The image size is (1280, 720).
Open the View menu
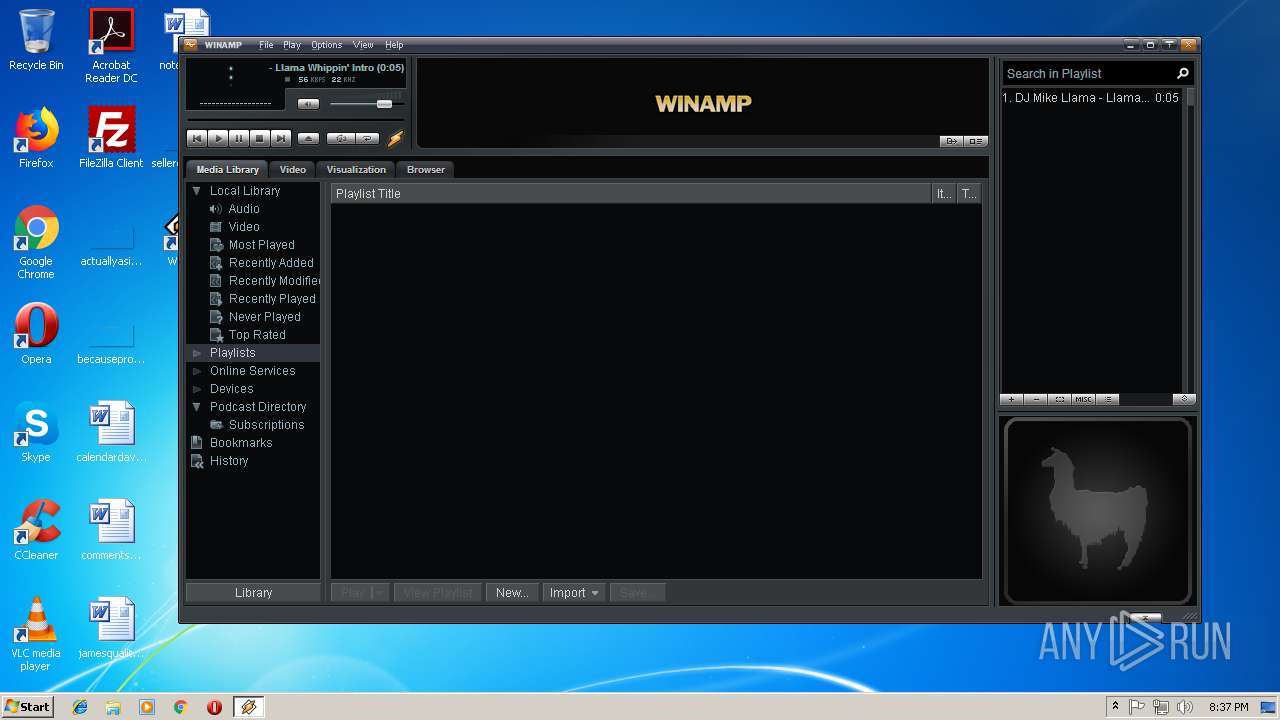pos(363,45)
